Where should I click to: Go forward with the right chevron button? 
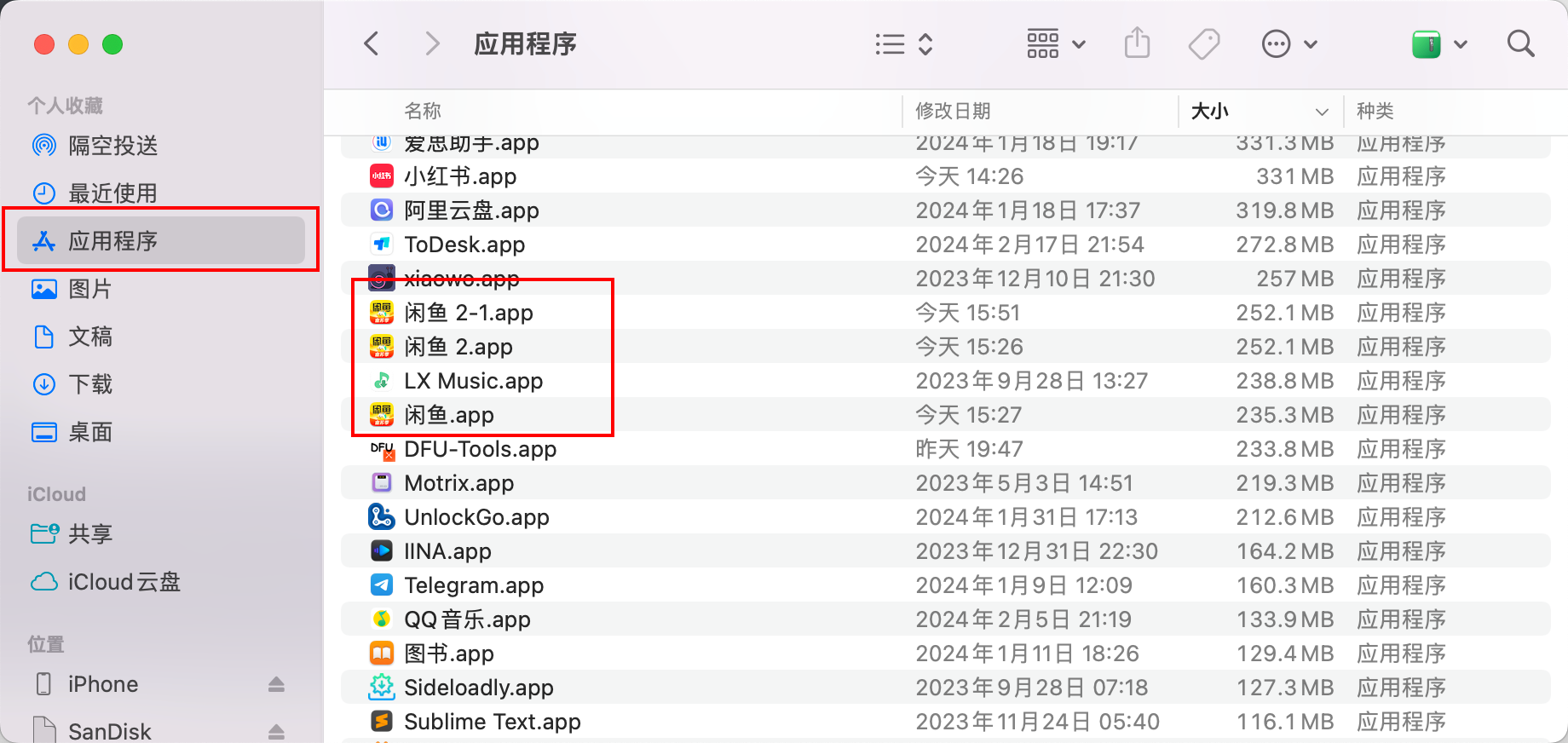(x=433, y=43)
